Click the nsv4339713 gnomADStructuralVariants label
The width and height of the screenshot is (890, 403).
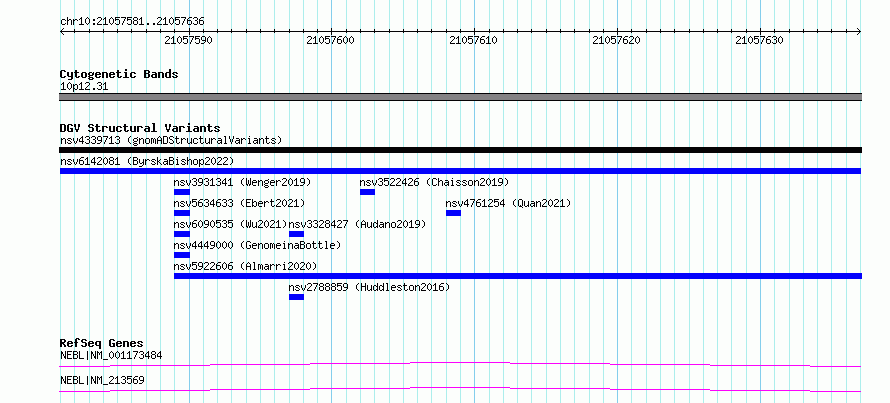[171, 140]
